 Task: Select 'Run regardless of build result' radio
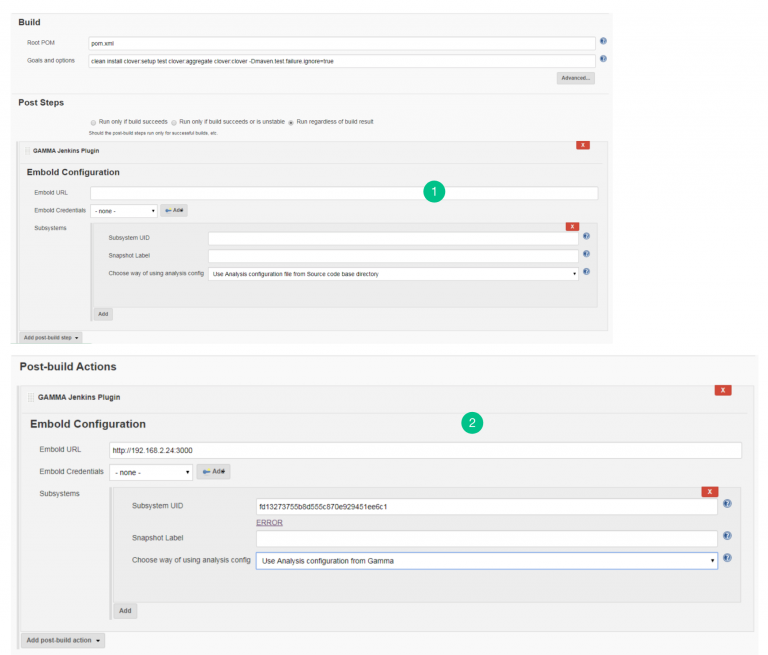[x=290, y=122]
